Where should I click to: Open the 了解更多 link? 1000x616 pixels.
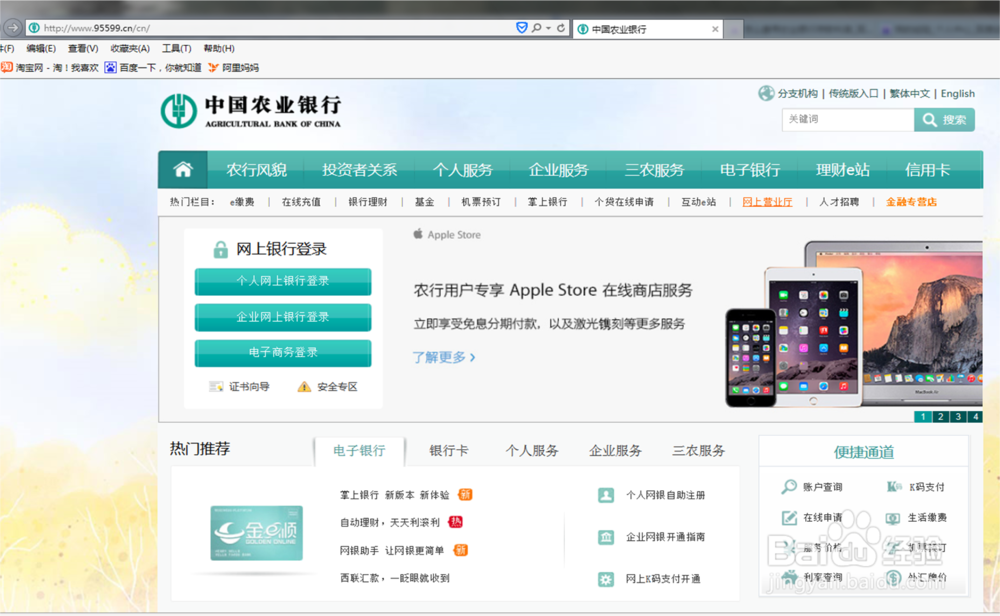(443, 357)
